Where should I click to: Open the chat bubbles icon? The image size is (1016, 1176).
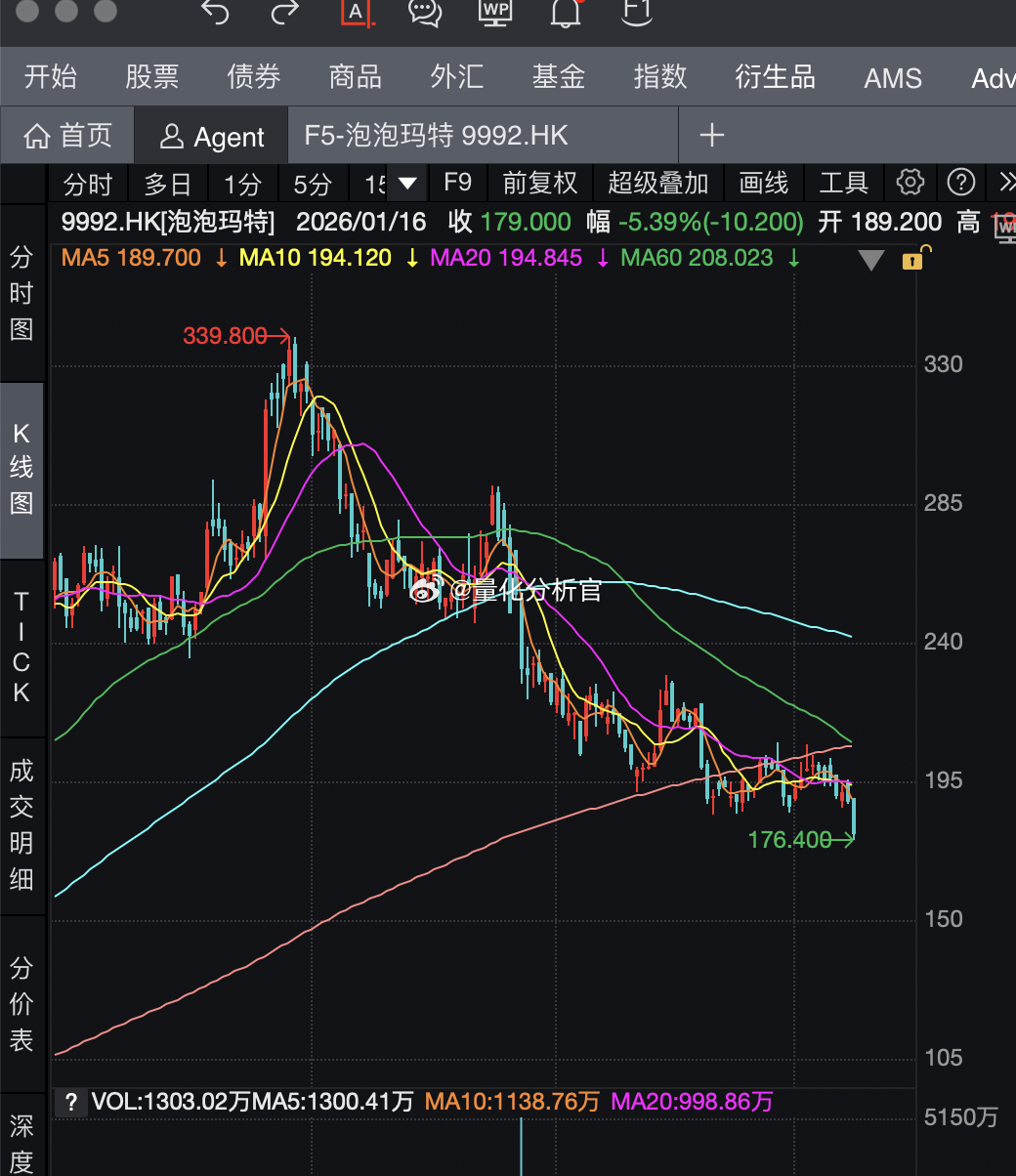(x=425, y=12)
